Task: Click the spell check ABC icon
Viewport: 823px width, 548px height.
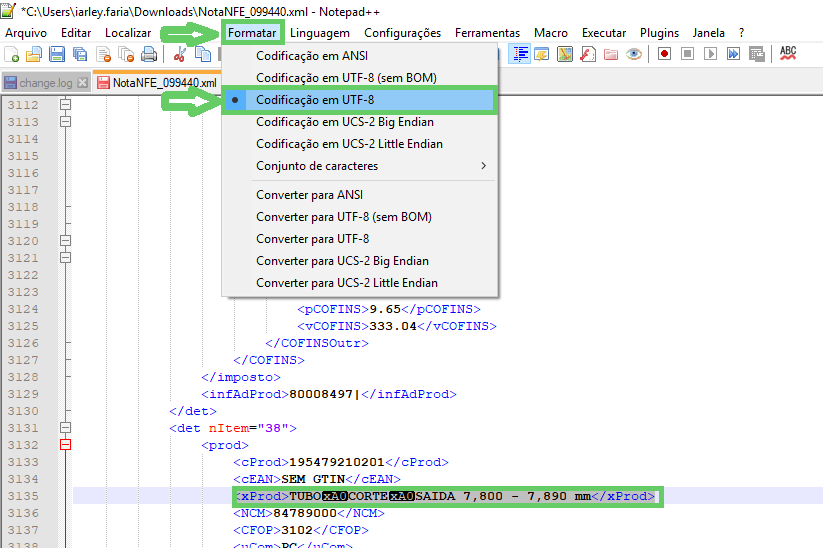Action: pyautogui.click(x=788, y=53)
